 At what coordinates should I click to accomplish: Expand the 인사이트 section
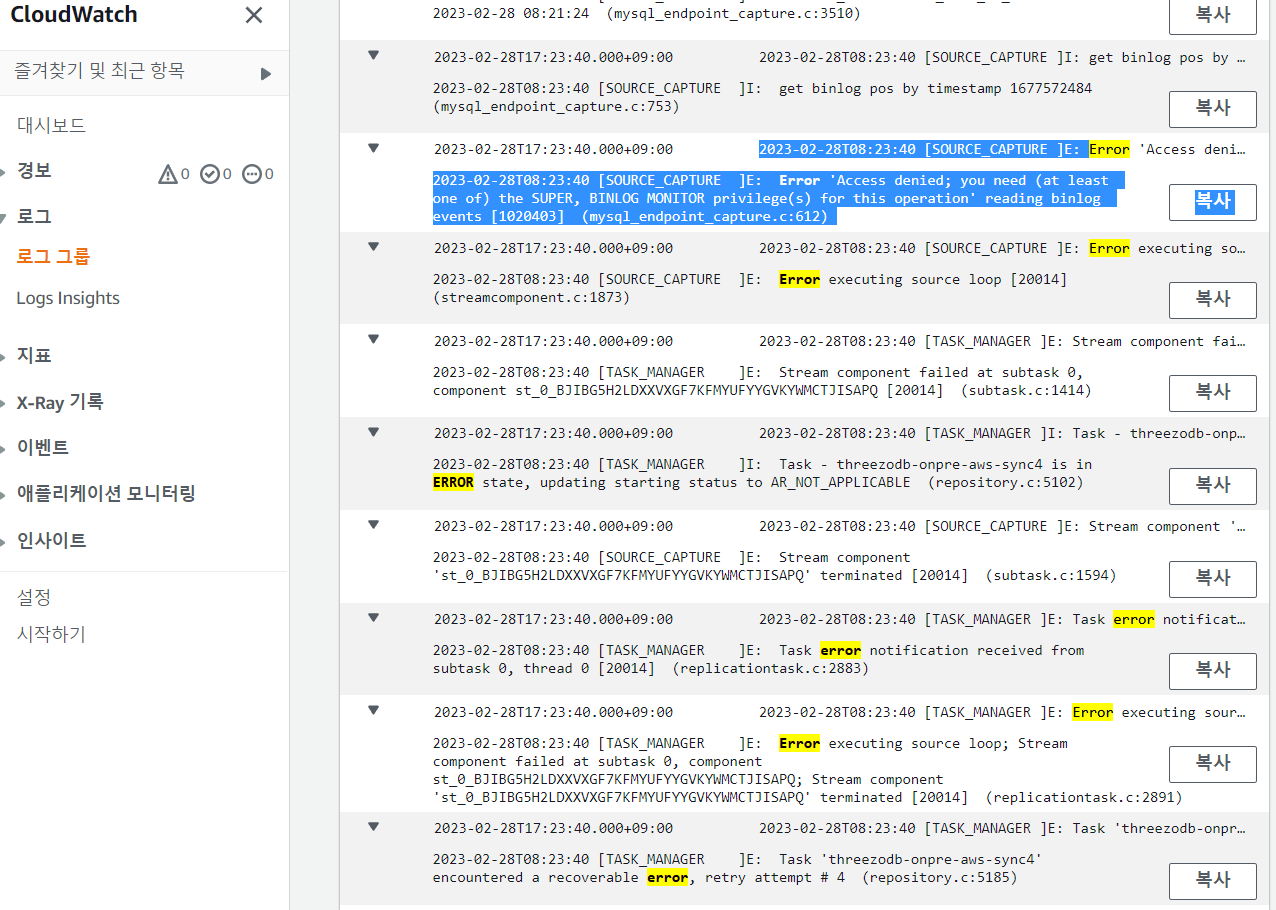coord(3,541)
